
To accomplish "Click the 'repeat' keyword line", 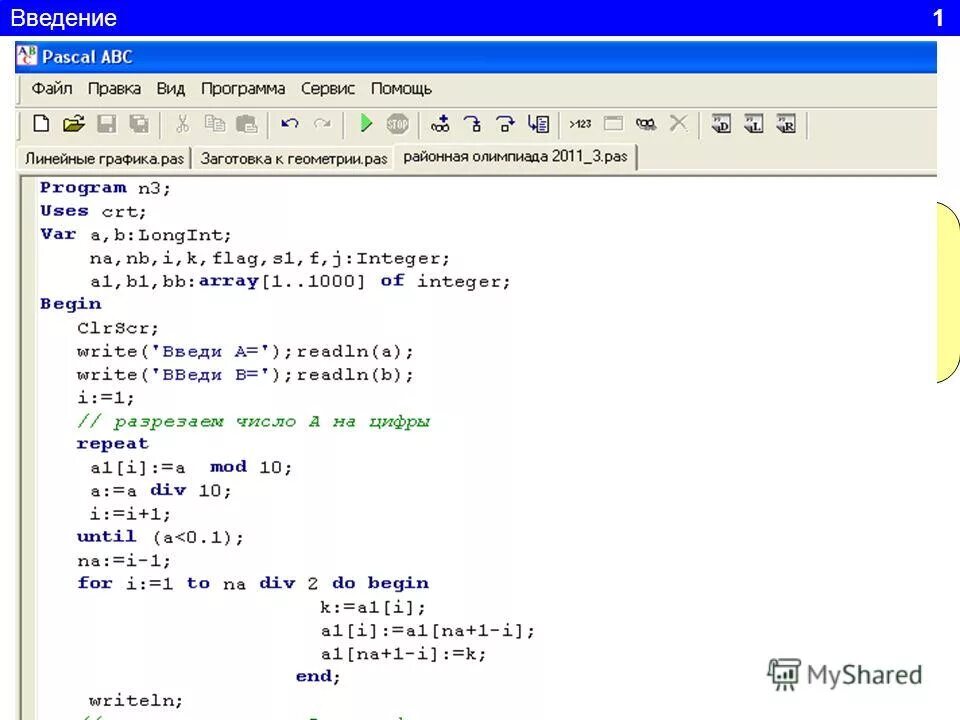I will click(x=113, y=444).
